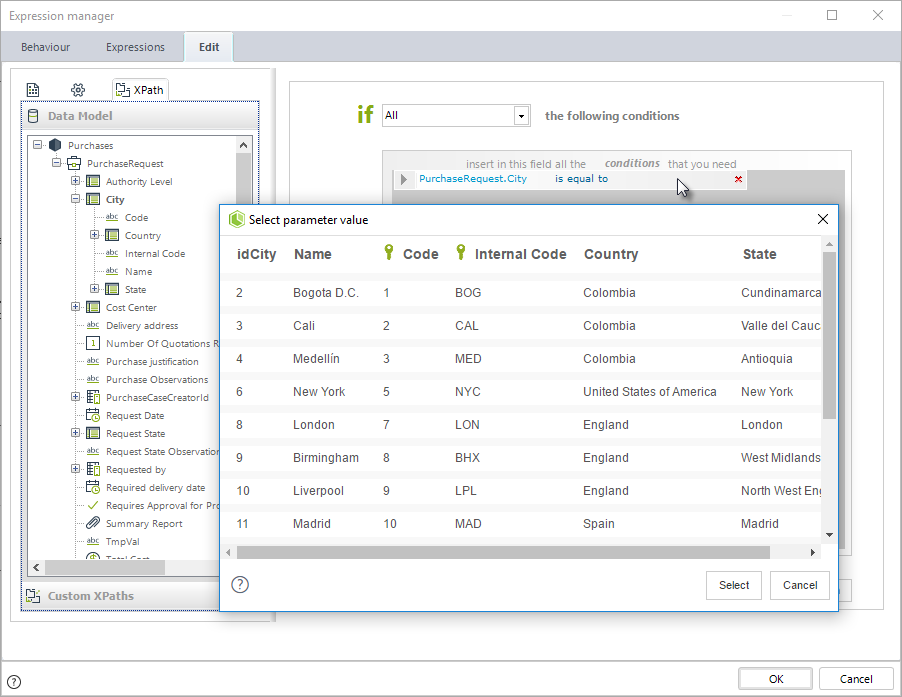The image size is (902, 697).
Task: Delete the condition with red X
Action: pyautogui.click(x=738, y=179)
